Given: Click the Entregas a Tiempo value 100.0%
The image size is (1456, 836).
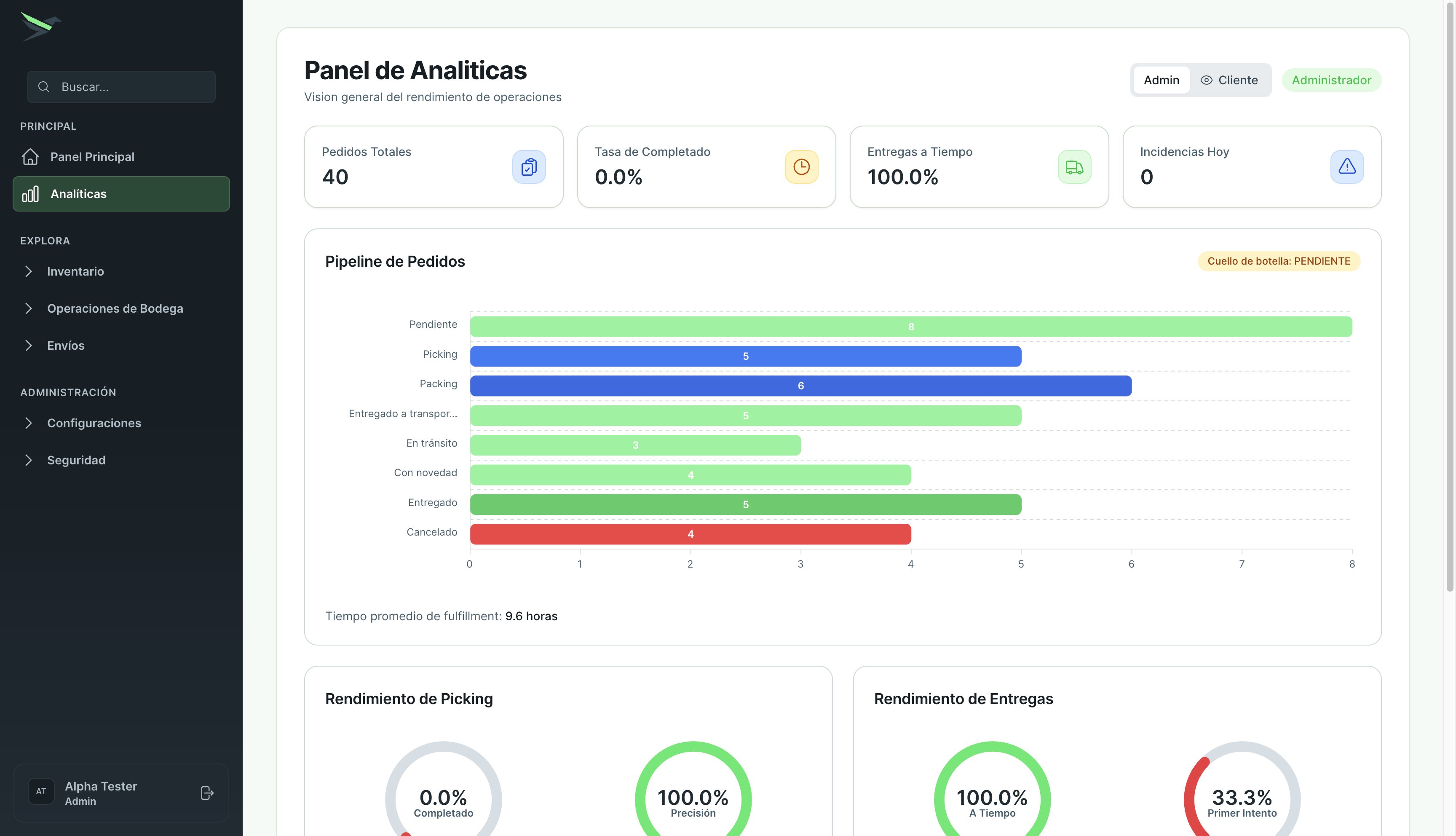Looking at the screenshot, I should (903, 177).
